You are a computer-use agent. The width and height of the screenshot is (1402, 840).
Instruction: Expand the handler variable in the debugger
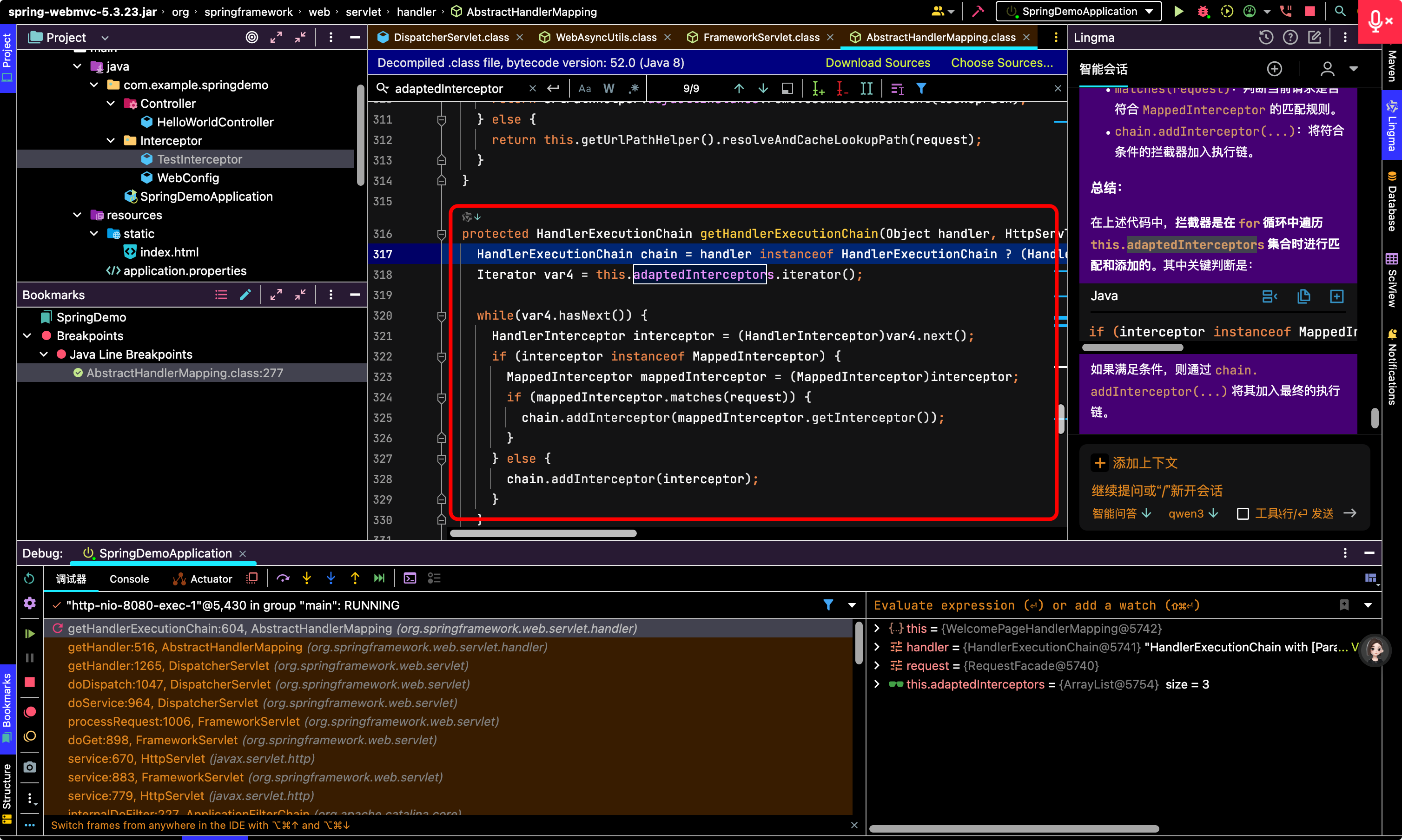877,647
